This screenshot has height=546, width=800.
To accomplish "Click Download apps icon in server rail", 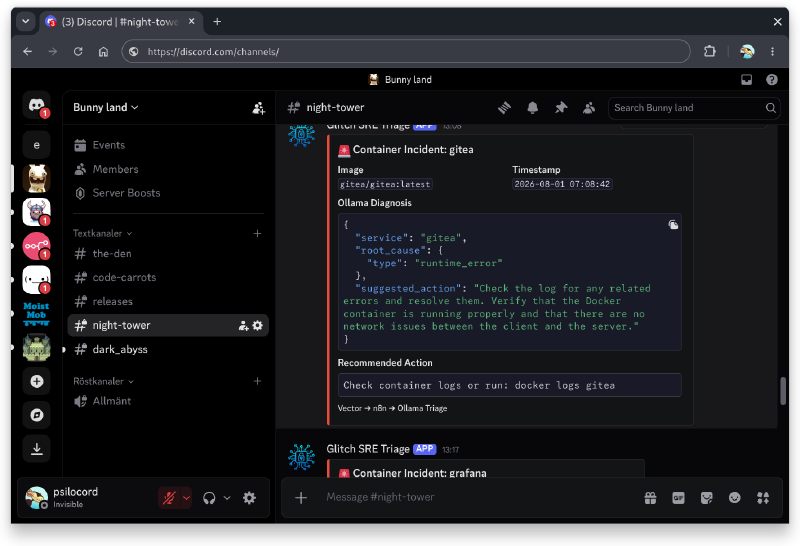I will coord(36,449).
